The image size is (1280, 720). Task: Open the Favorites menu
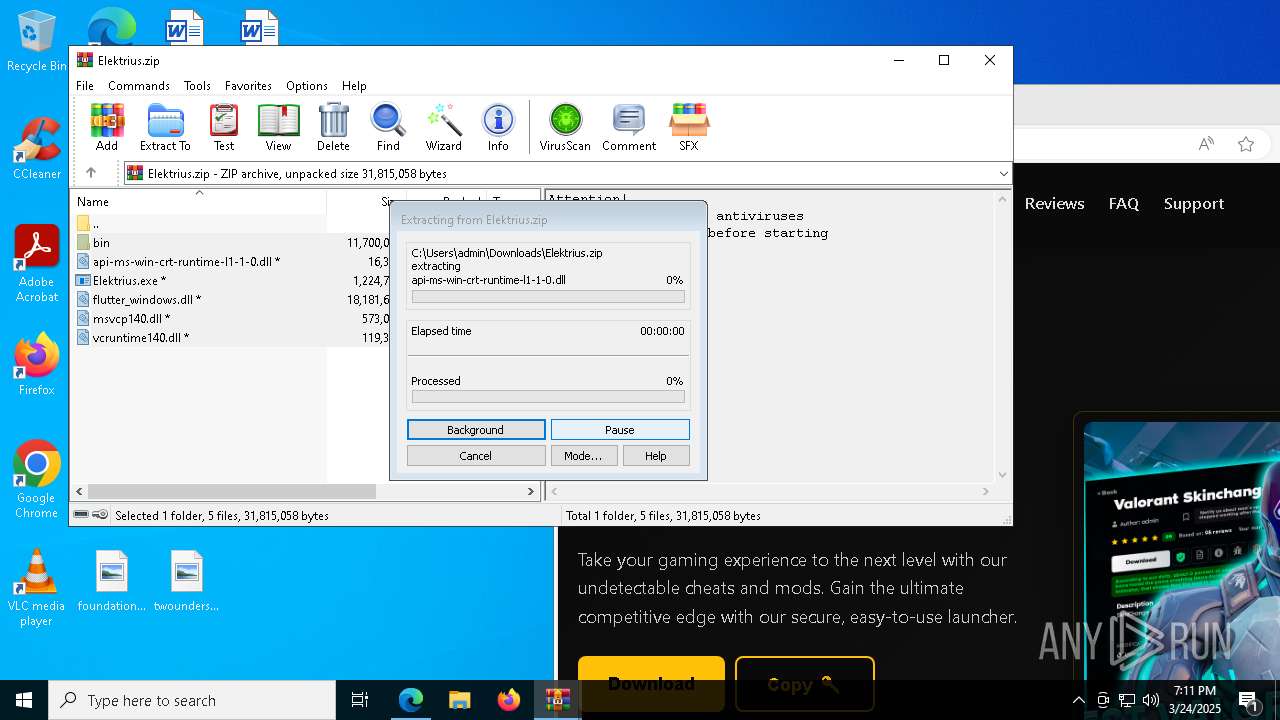[x=248, y=86]
